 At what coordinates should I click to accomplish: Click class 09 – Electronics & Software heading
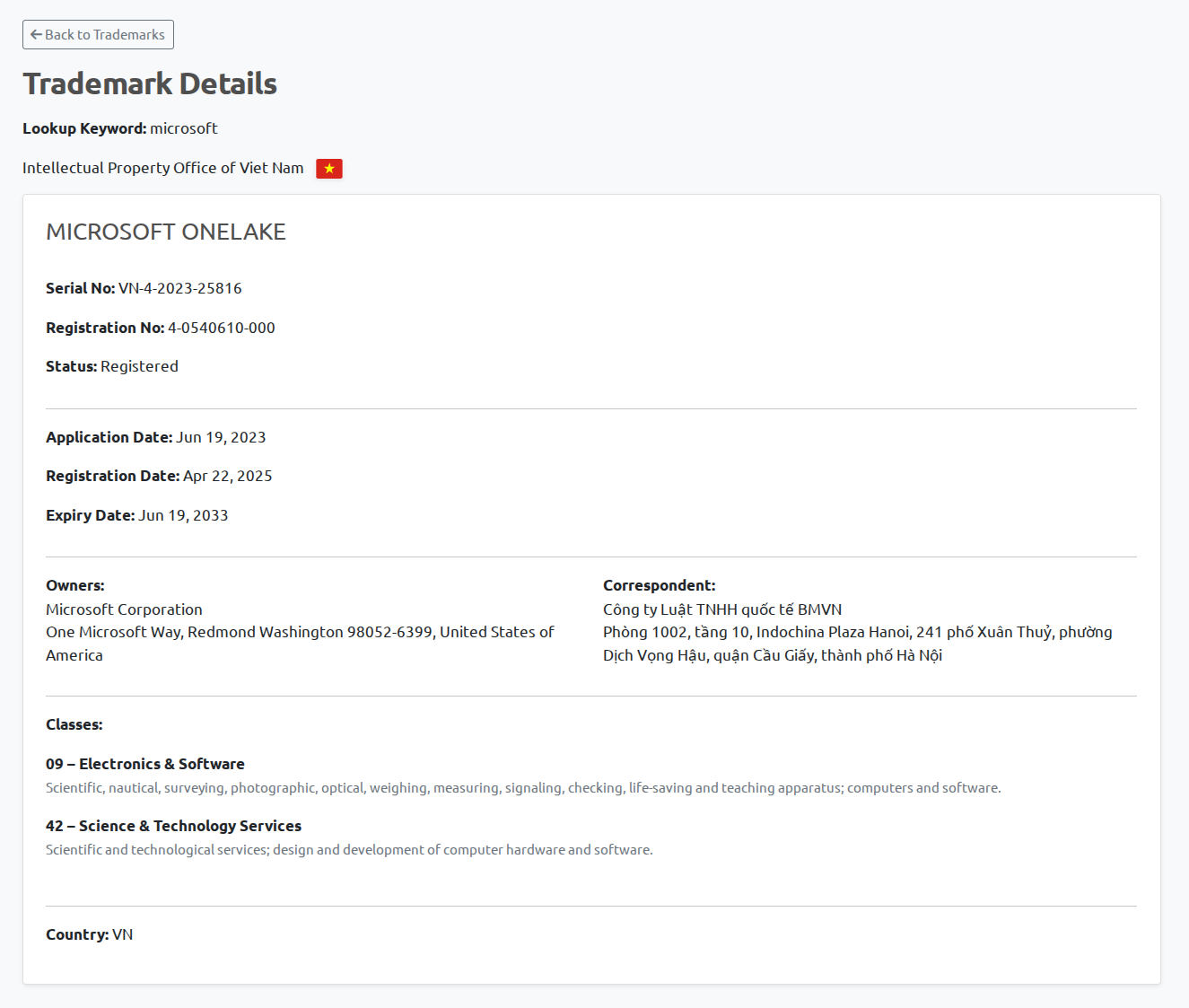(145, 764)
